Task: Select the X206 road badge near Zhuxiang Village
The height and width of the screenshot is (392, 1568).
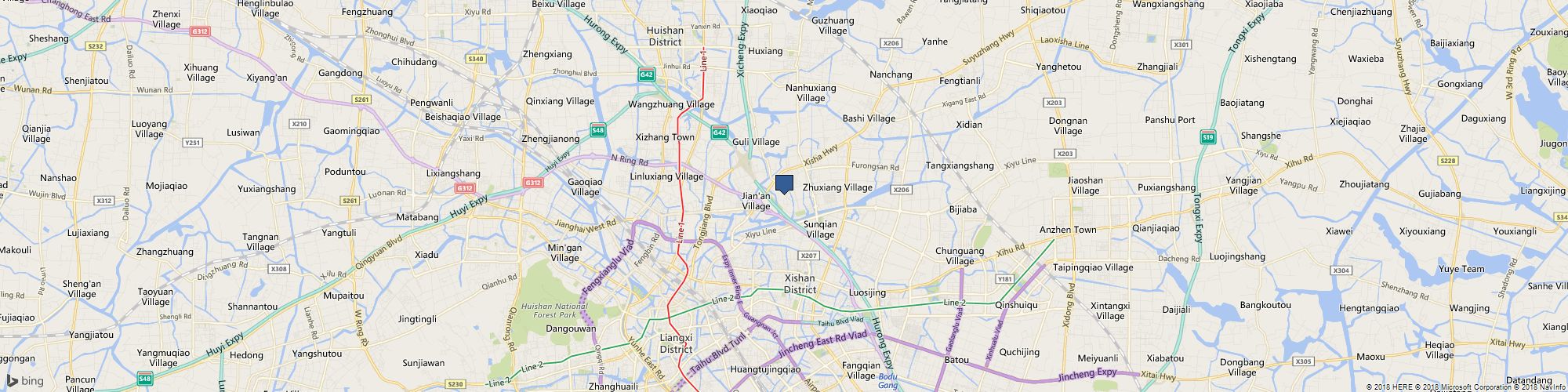Action: point(901,190)
